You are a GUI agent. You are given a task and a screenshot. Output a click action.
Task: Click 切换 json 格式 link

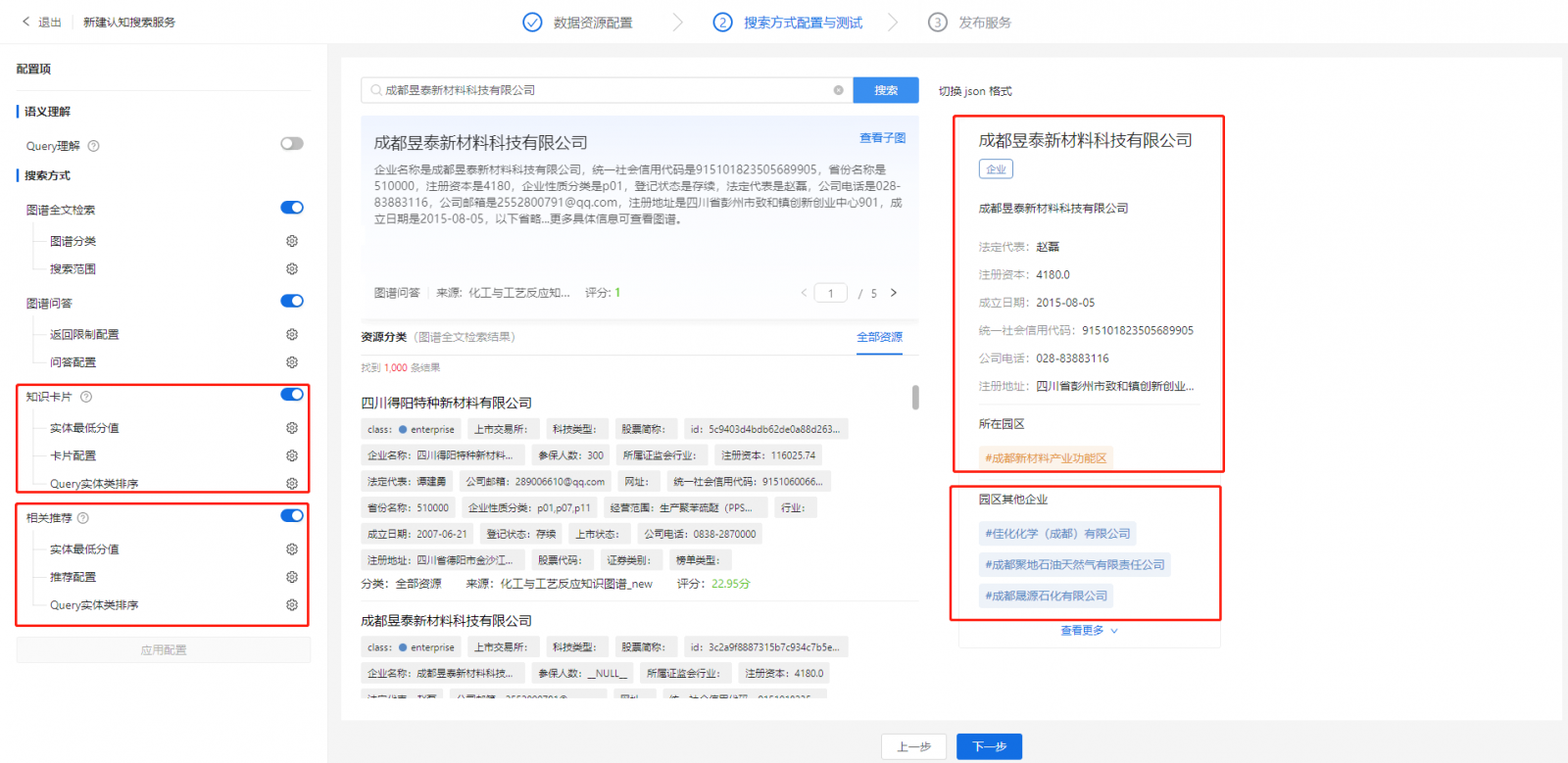point(975,91)
